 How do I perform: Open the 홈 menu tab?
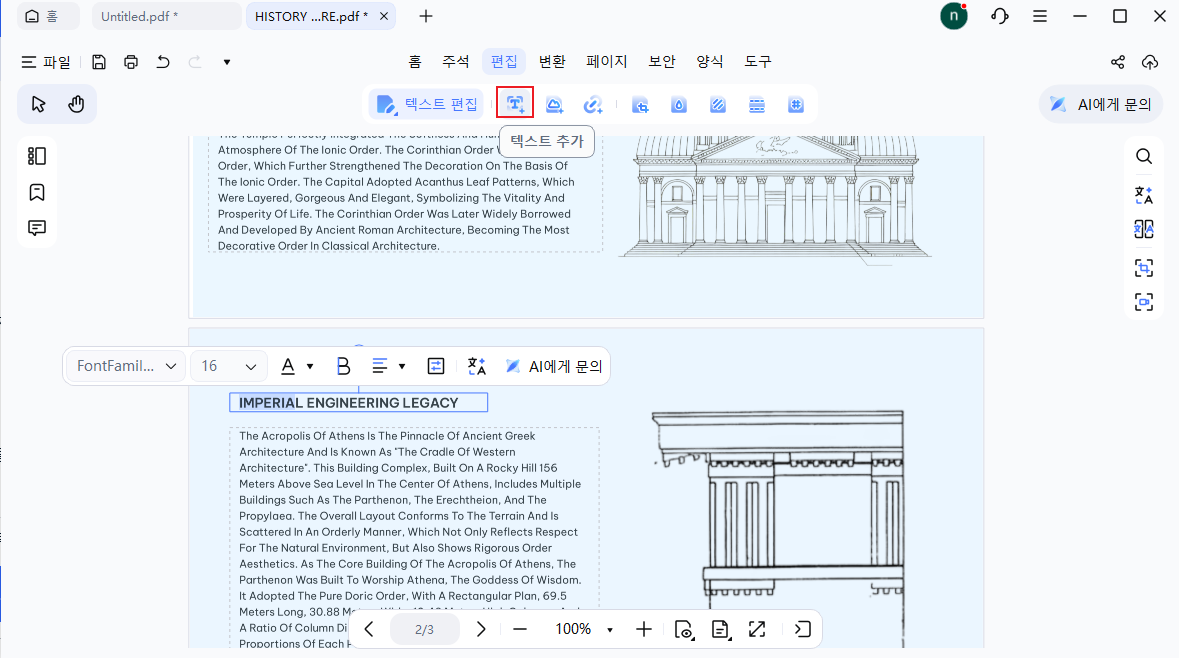point(414,62)
